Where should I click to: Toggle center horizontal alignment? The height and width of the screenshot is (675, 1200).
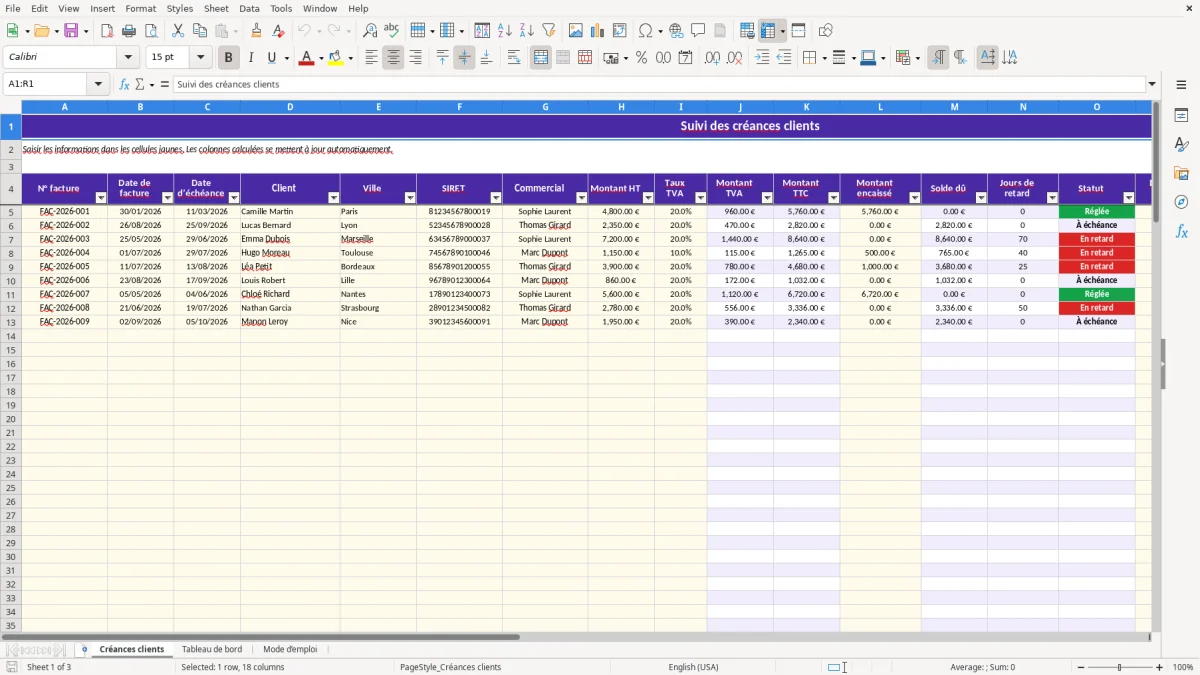[x=393, y=58]
